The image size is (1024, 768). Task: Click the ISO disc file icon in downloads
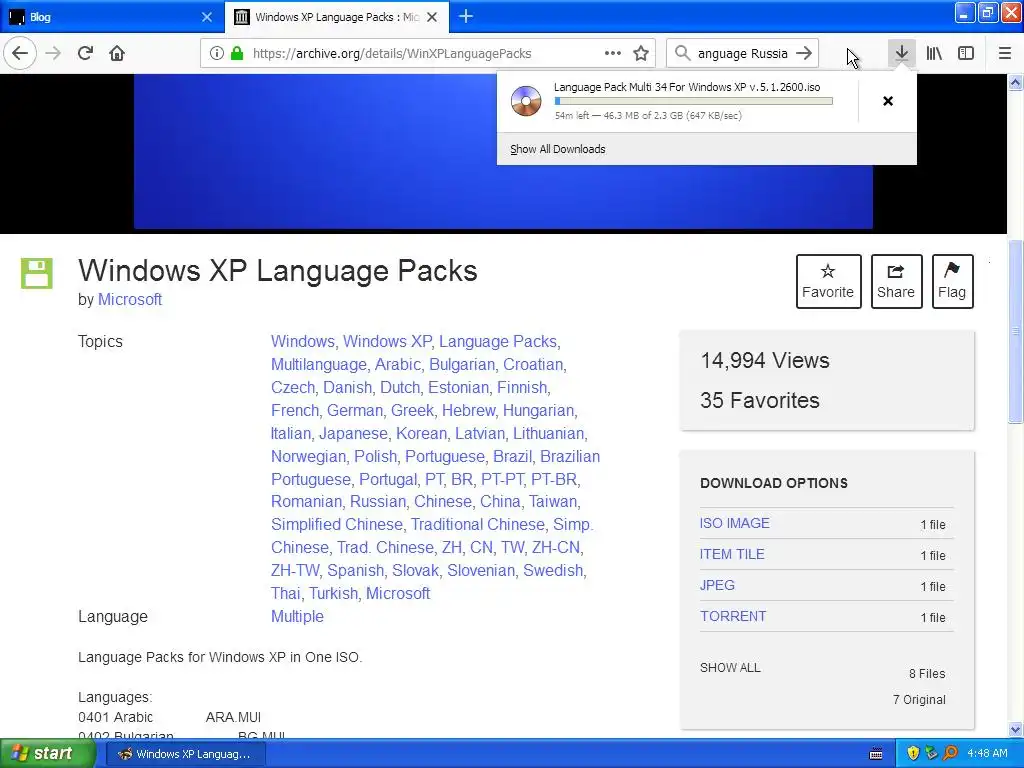[526, 101]
